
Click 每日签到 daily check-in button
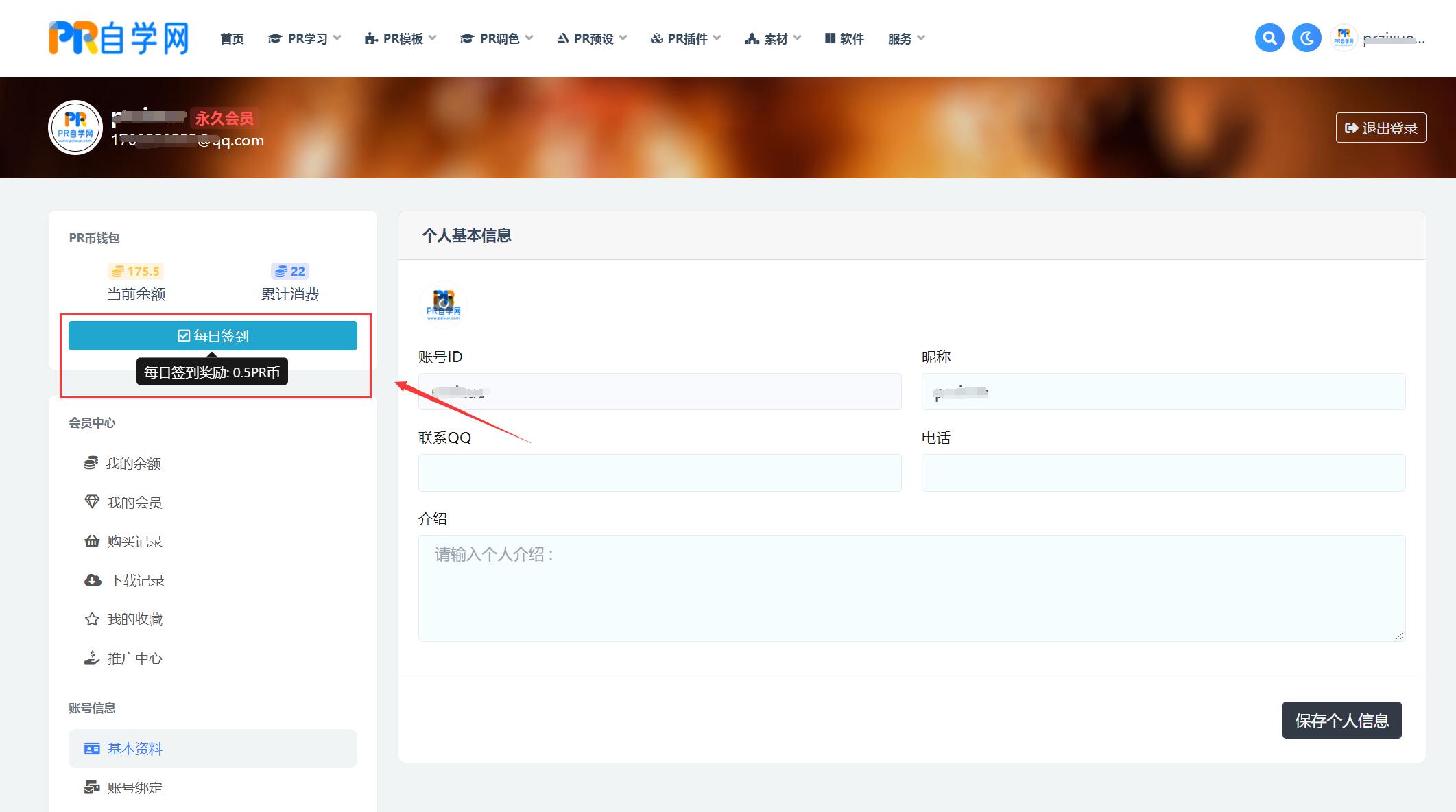pos(213,335)
